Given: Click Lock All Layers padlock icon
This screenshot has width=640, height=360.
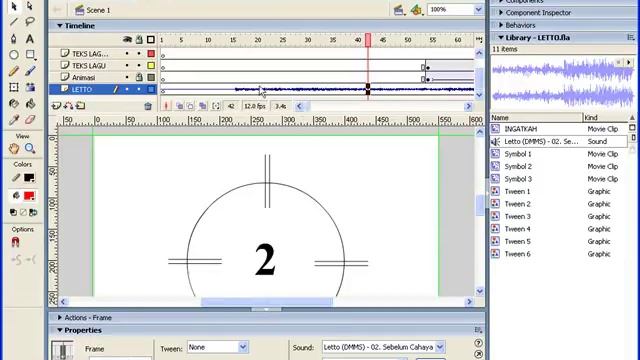Looking at the screenshot, I should pos(139,40).
